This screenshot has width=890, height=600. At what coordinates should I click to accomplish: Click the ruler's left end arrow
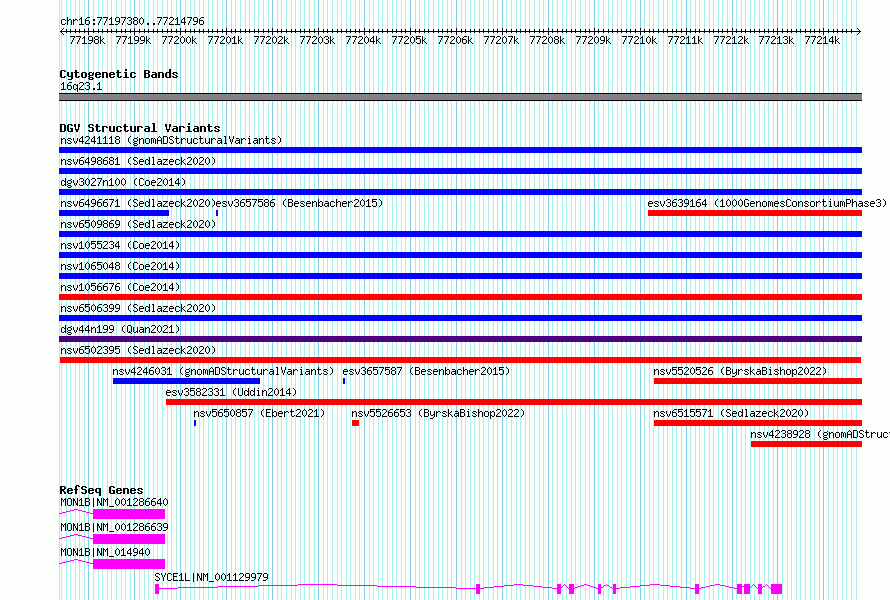[x=62, y=31]
